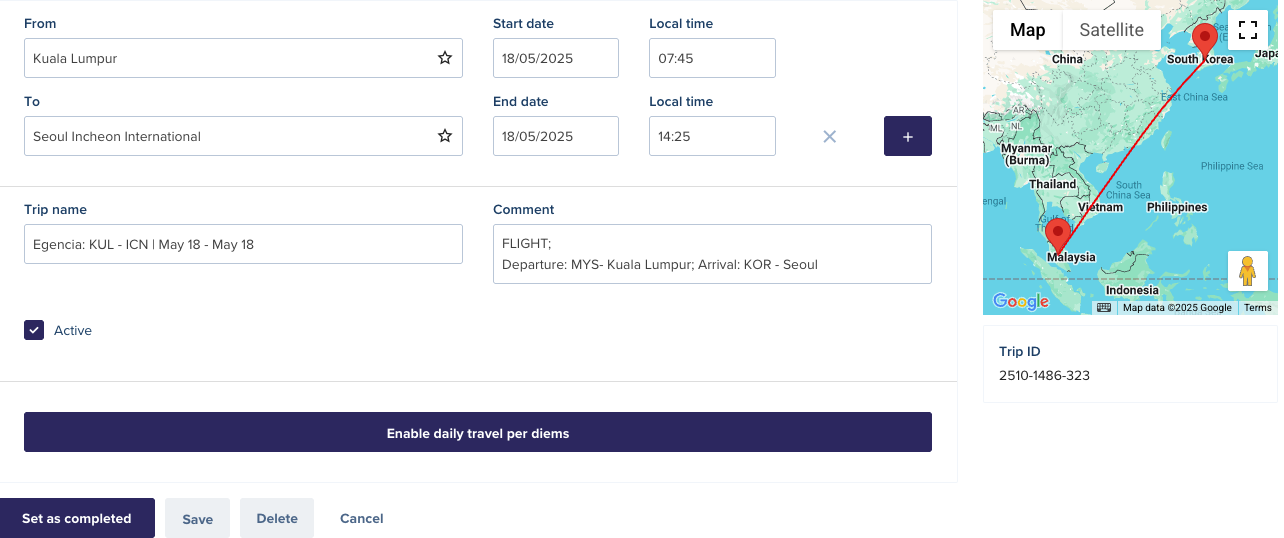The image size is (1284, 538).
Task: Add another destination with the plus button
Action: [908, 136]
